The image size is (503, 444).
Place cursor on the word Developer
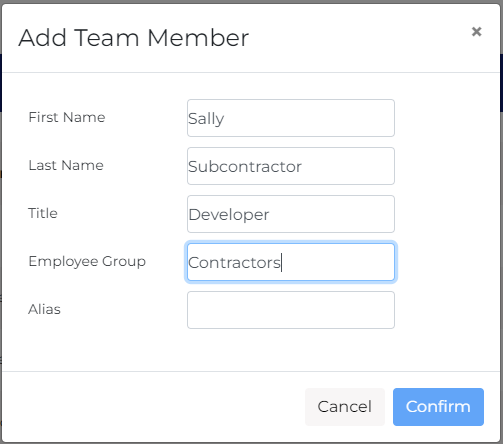229,215
